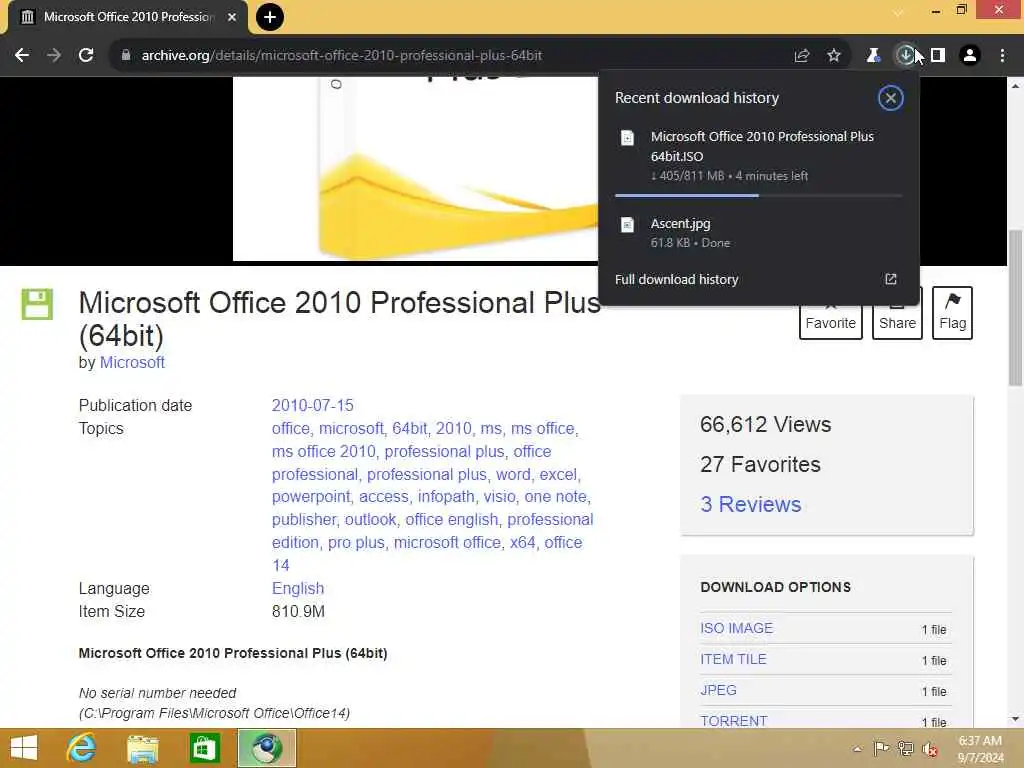Click the 'infopath' topic link
The width and height of the screenshot is (1024, 768).
pos(446,497)
